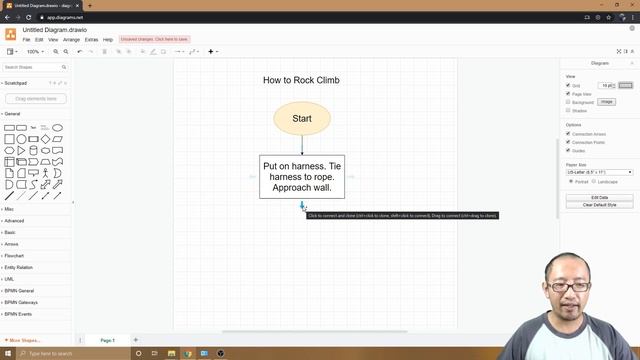Screen dimensions: 640x360
Task: Open the Extras menu
Action: tap(91, 40)
